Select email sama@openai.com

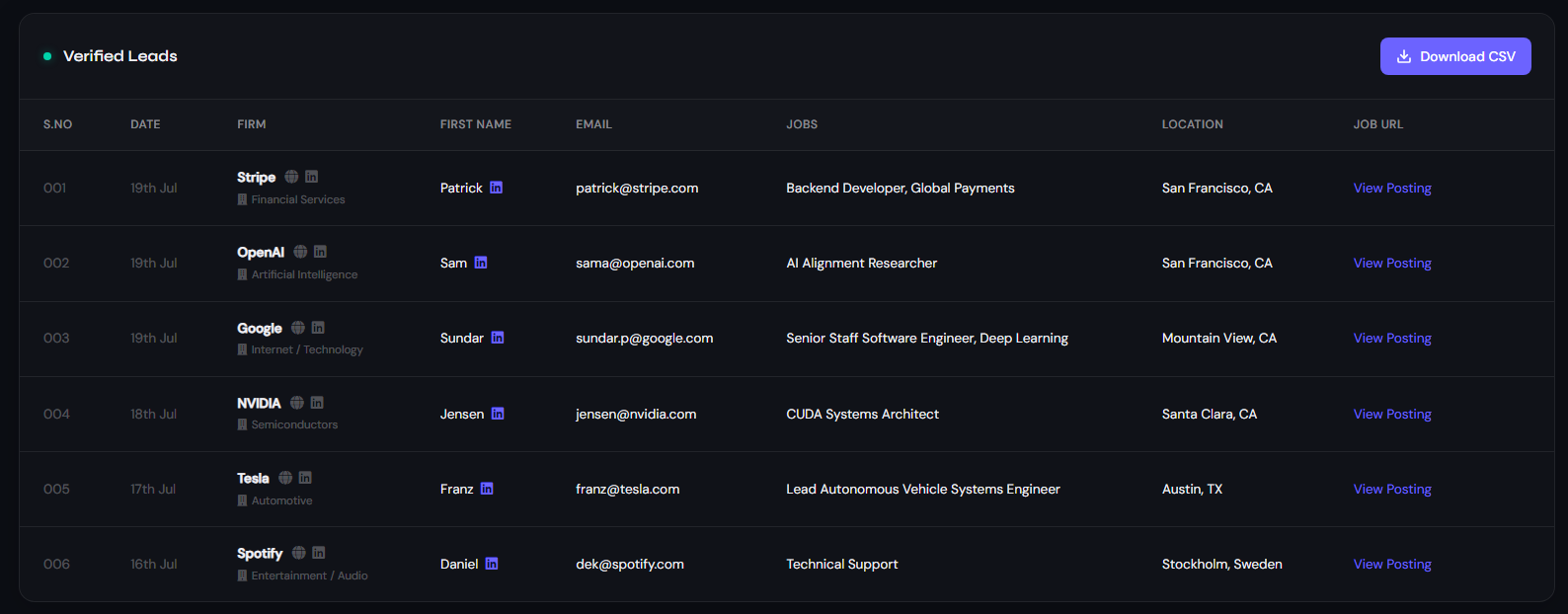[x=635, y=263]
